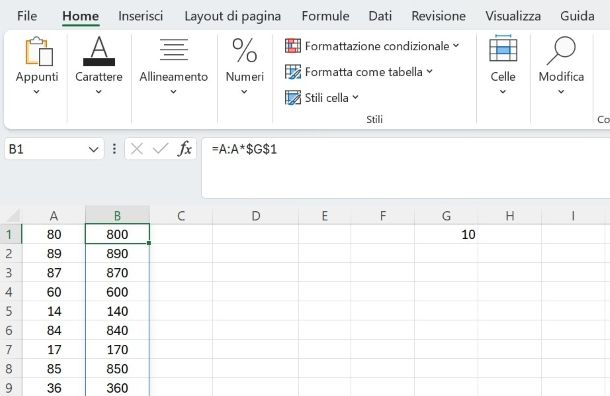Image resolution: width=610 pixels, height=396 pixels.
Task: Switch to the Guida tab
Action: click(577, 16)
